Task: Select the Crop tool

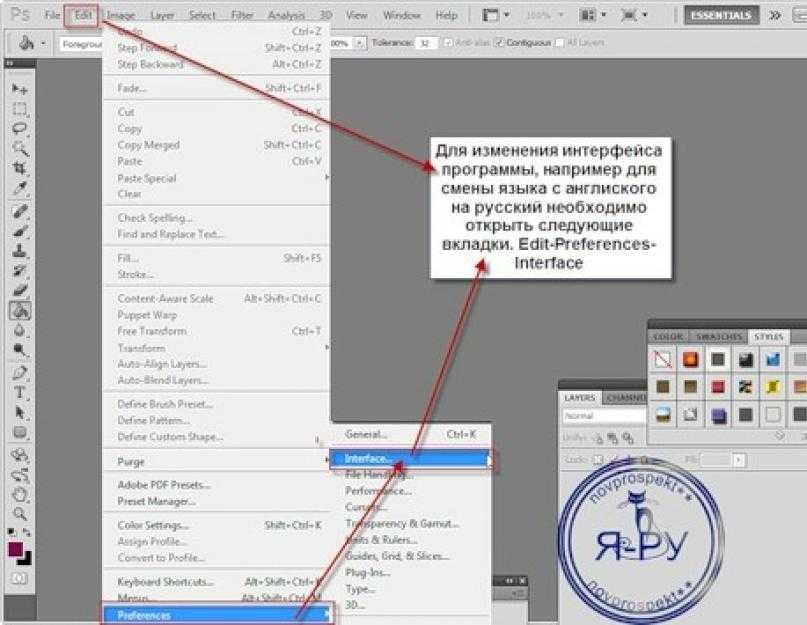Action: click(20, 168)
